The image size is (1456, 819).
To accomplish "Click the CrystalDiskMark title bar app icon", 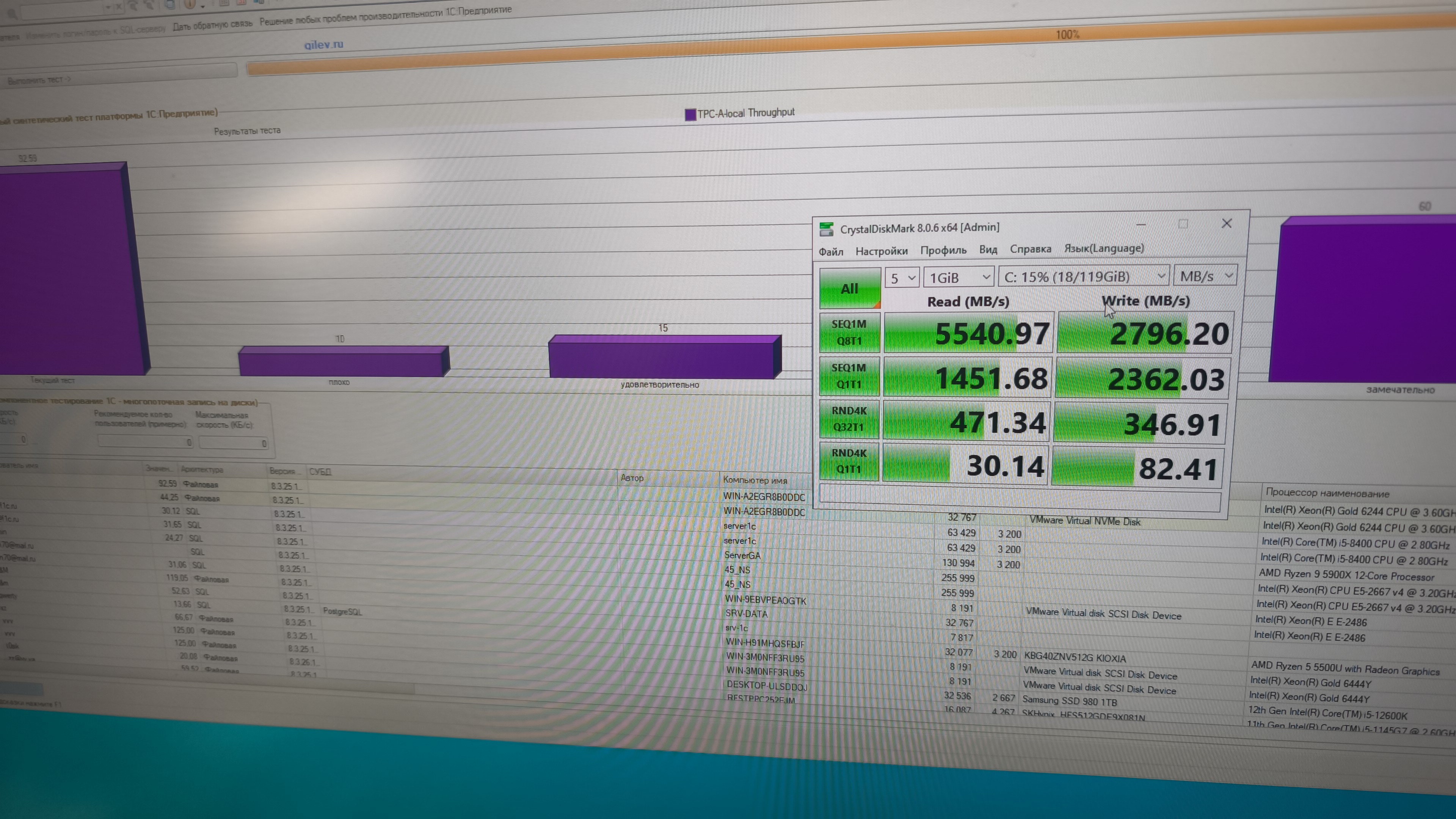I will click(x=826, y=229).
